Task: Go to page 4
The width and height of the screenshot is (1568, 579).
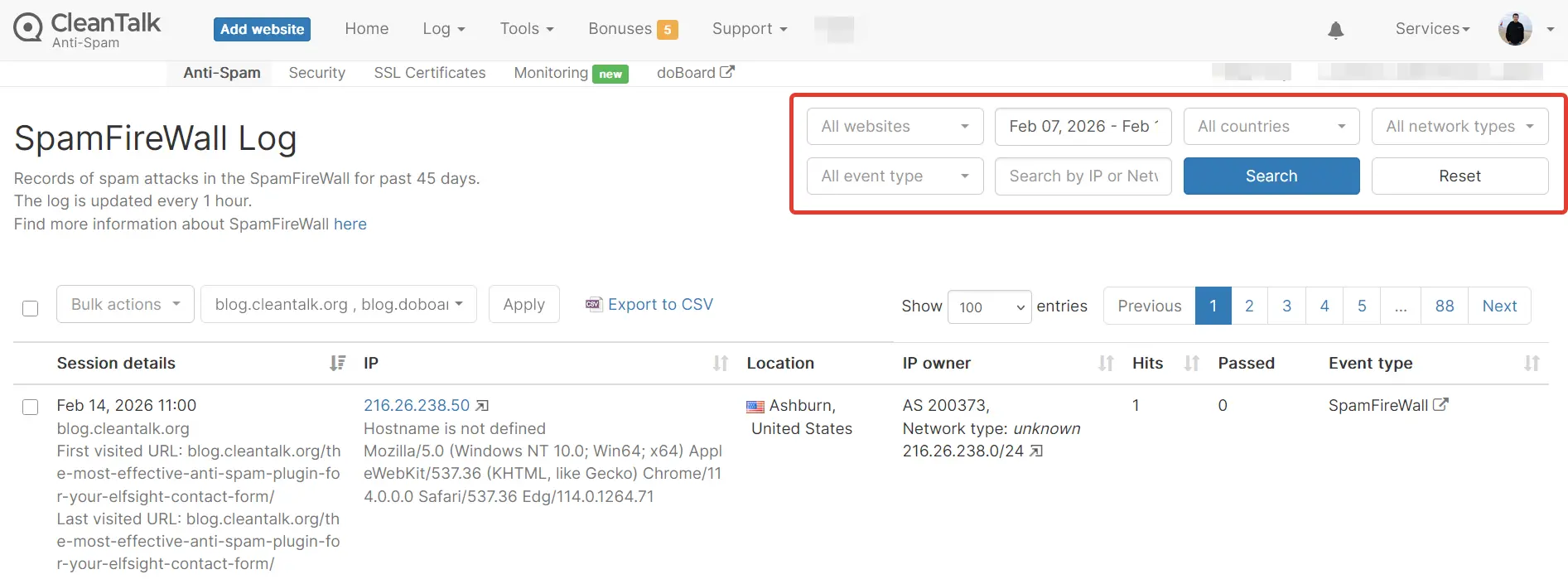Action: pyautogui.click(x=1324, y=306)
